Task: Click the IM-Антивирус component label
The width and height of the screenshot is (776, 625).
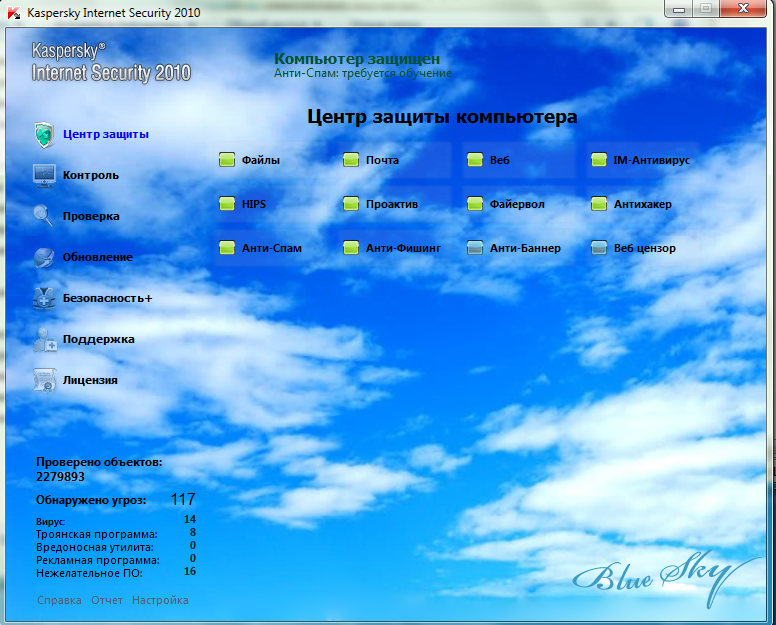Action: [x=651, y=160]
